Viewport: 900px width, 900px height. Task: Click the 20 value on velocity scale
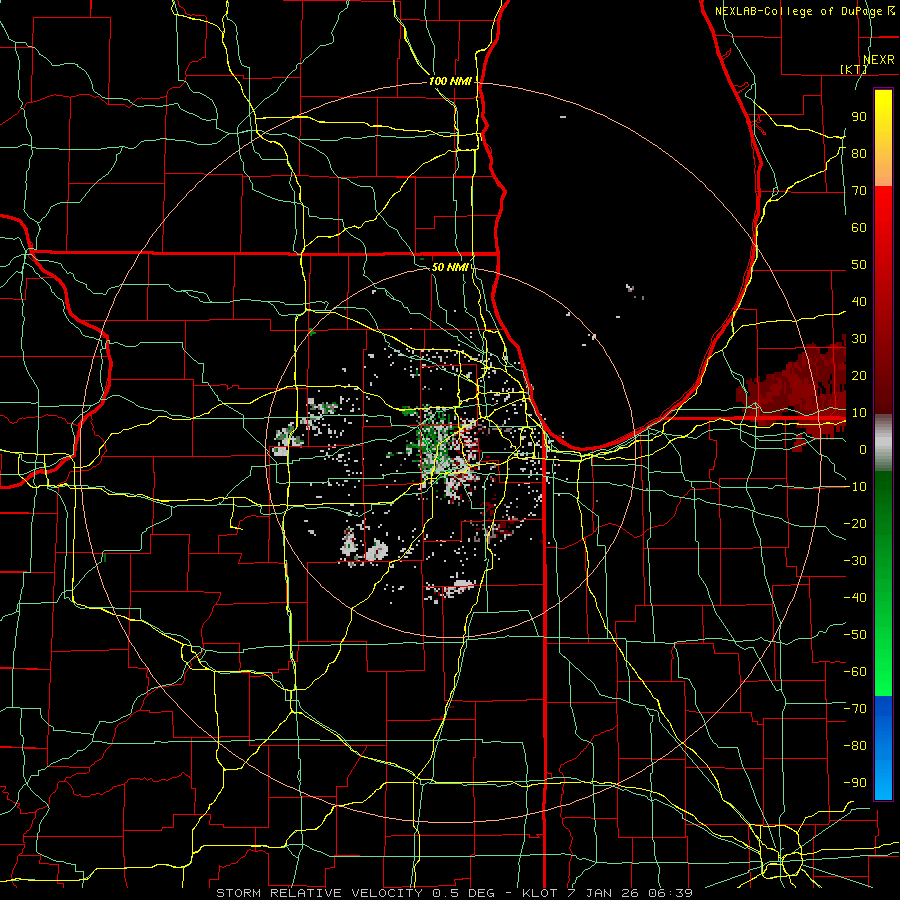click(x=859, y=376)
